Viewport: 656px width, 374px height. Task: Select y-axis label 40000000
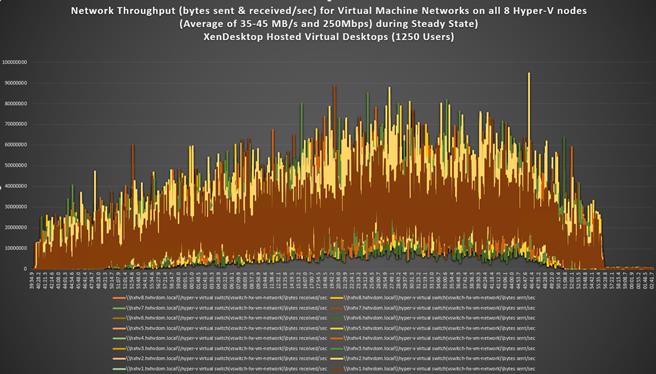(x=16, y=186)
